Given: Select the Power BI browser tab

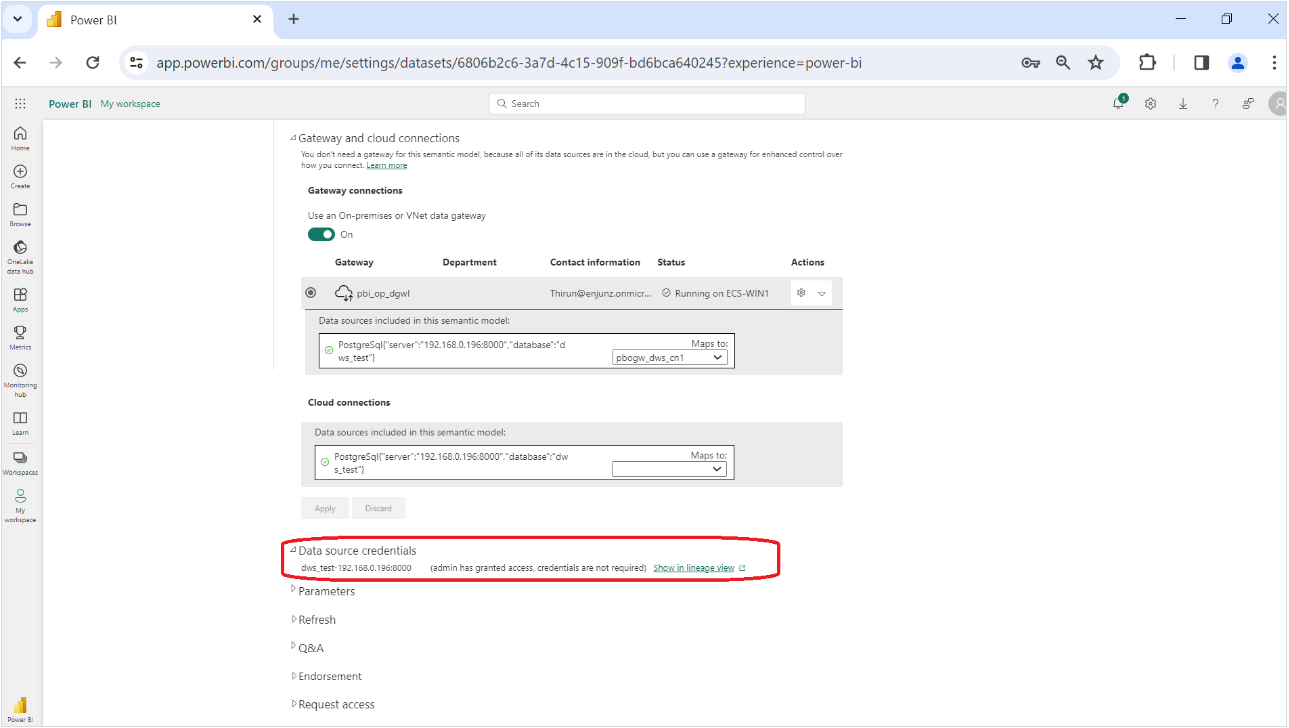Looking at the screenshot, I should [x=155, y=19].
